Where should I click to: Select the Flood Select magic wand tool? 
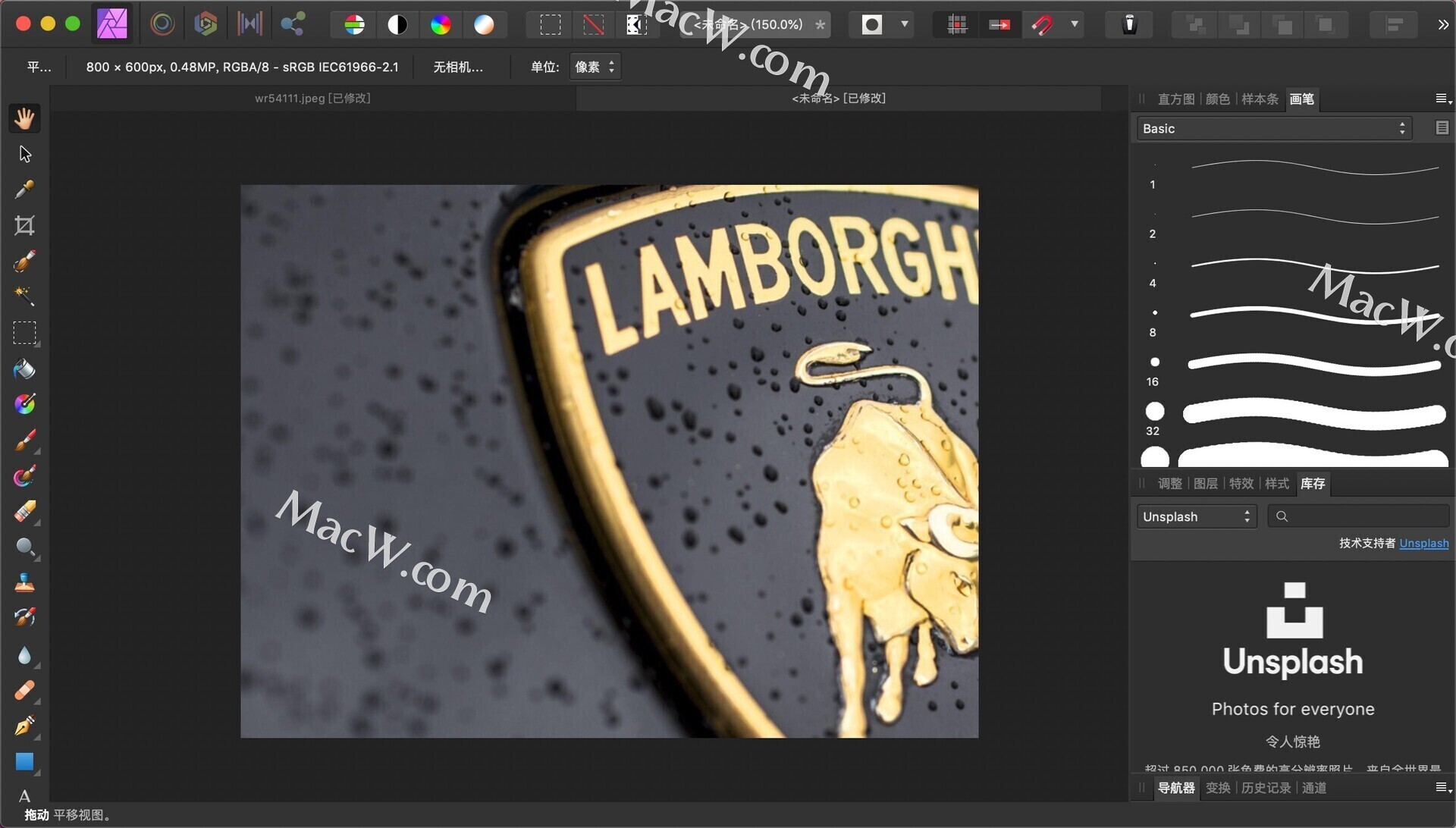click(x=24, y=296)
